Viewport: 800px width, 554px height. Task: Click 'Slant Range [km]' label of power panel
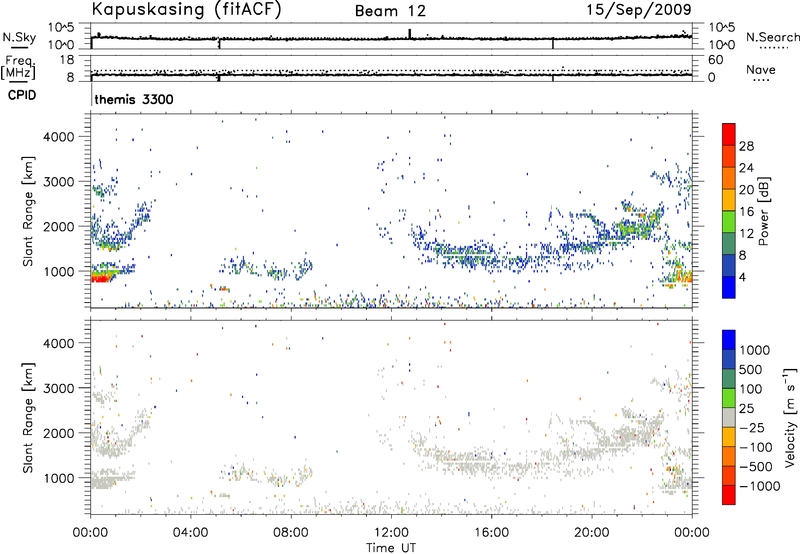[x=28, y=211]
